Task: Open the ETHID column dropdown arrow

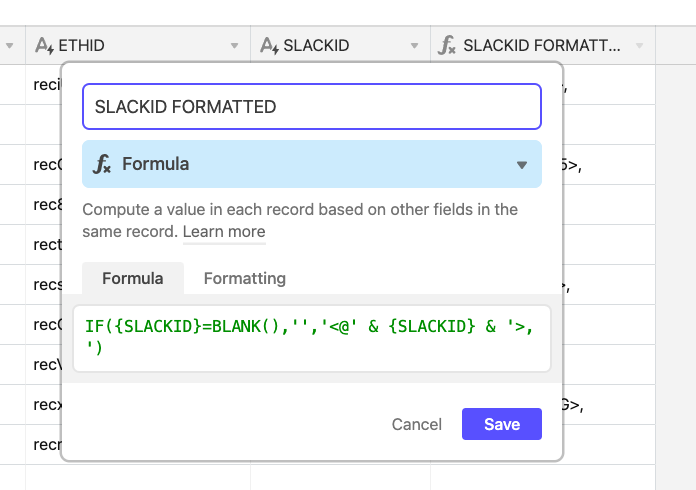Action: click(234, 45)
